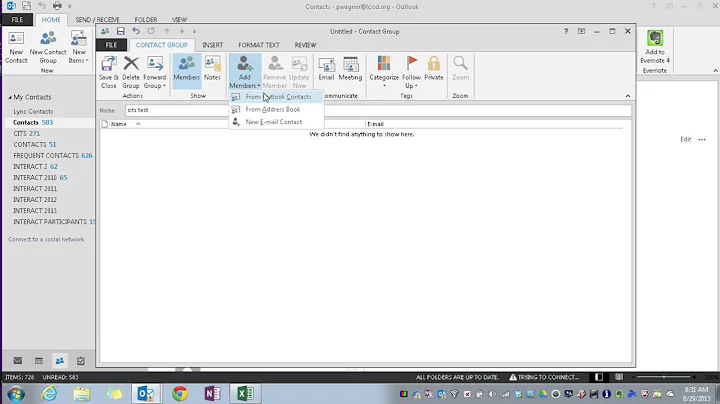Screen dimensions: 720x404
Task: Open the Categorize dropdown
Action: pos(384,72)
